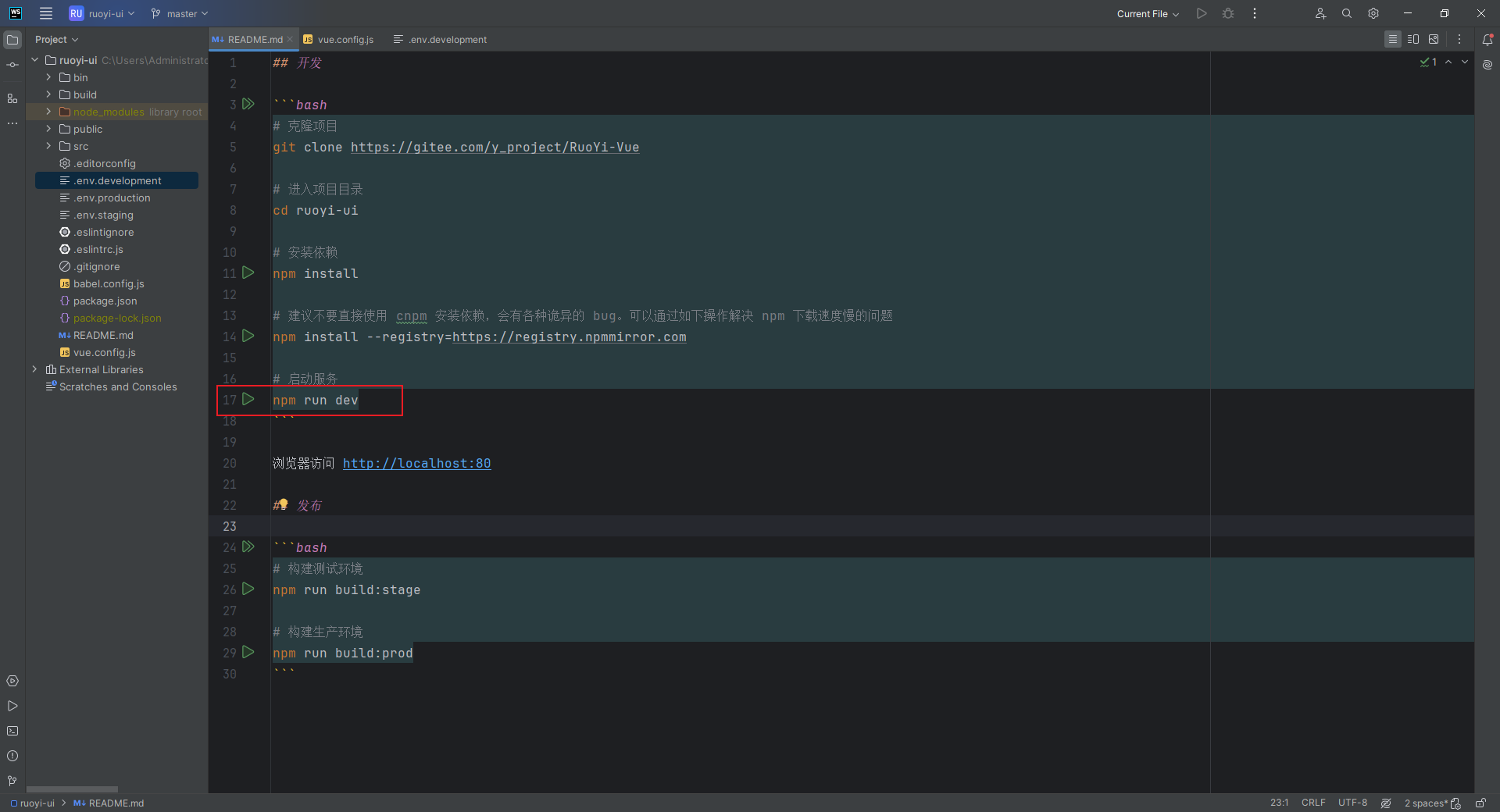The width and height of the screenshot is (1500, 812).
Task: Open the Terminal tool window
Action: click(12, 731)
